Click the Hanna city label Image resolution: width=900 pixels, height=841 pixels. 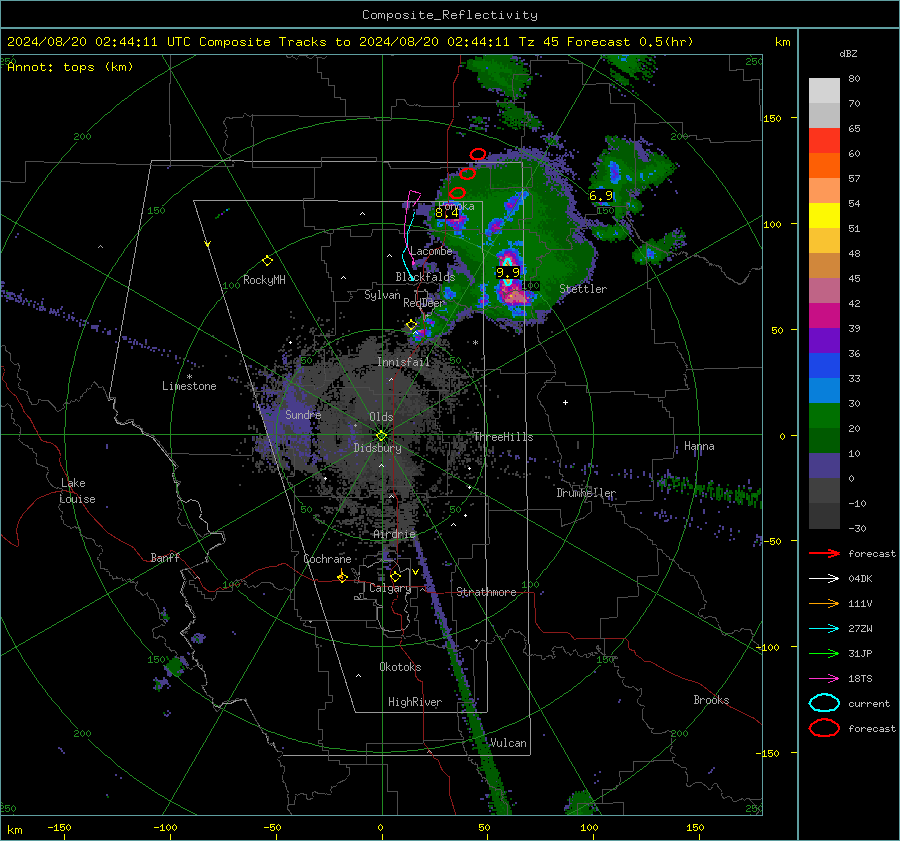point(699,446)
